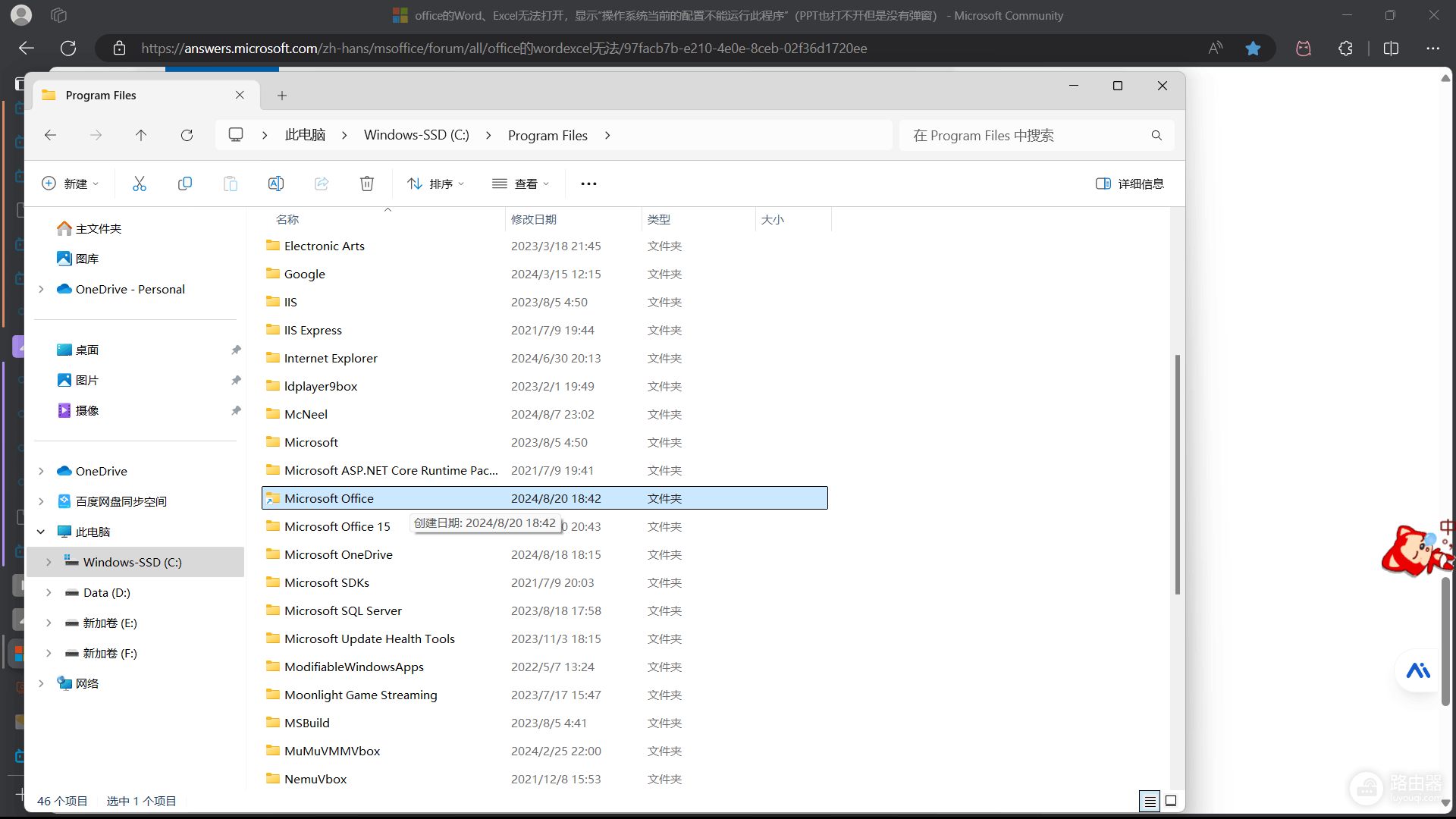Click the Up arrow navigation icon
Viewport: 1456px width, 819px height.
(x=141, y=135)
